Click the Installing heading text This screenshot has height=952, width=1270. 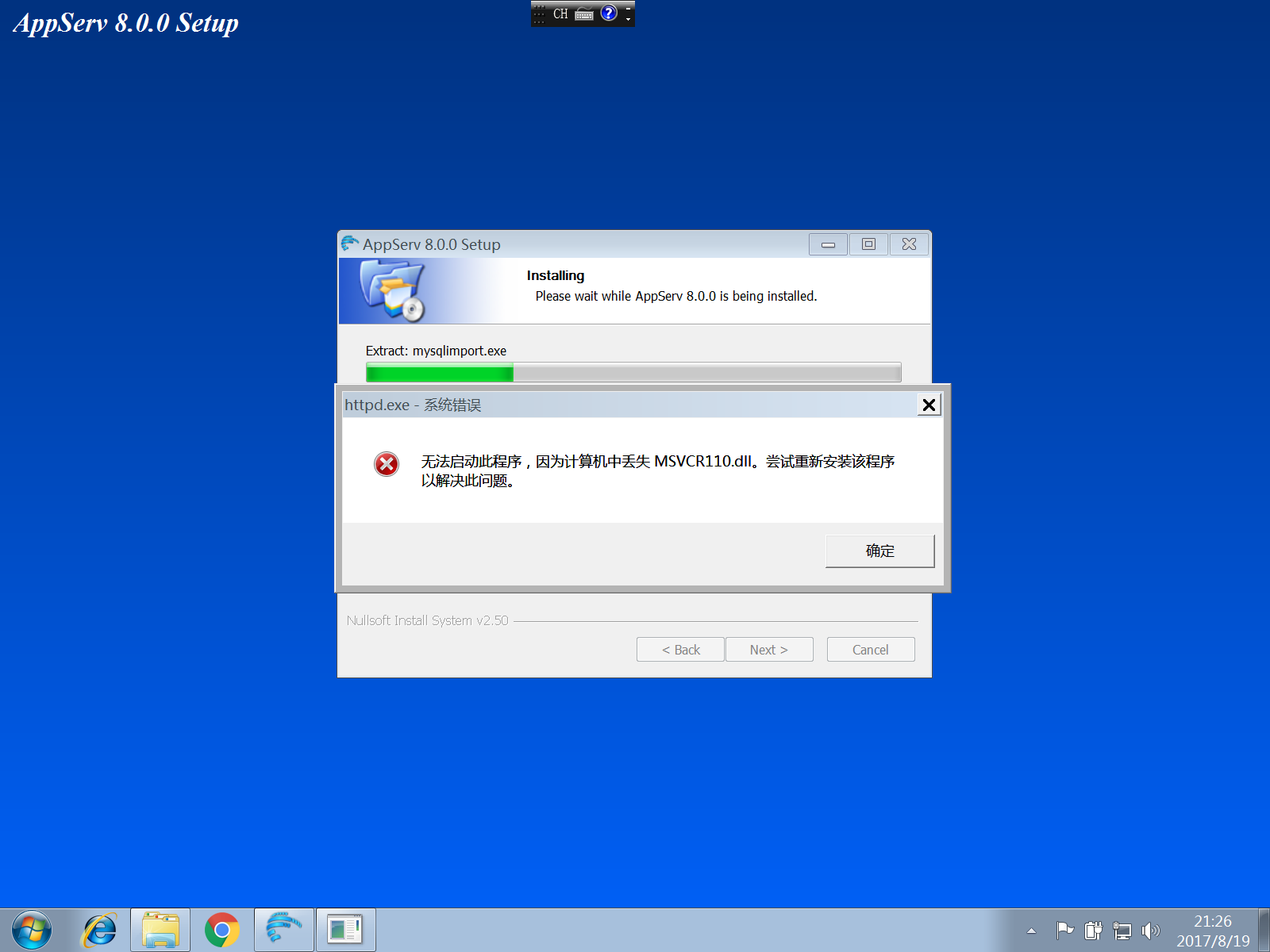point(556,275)
